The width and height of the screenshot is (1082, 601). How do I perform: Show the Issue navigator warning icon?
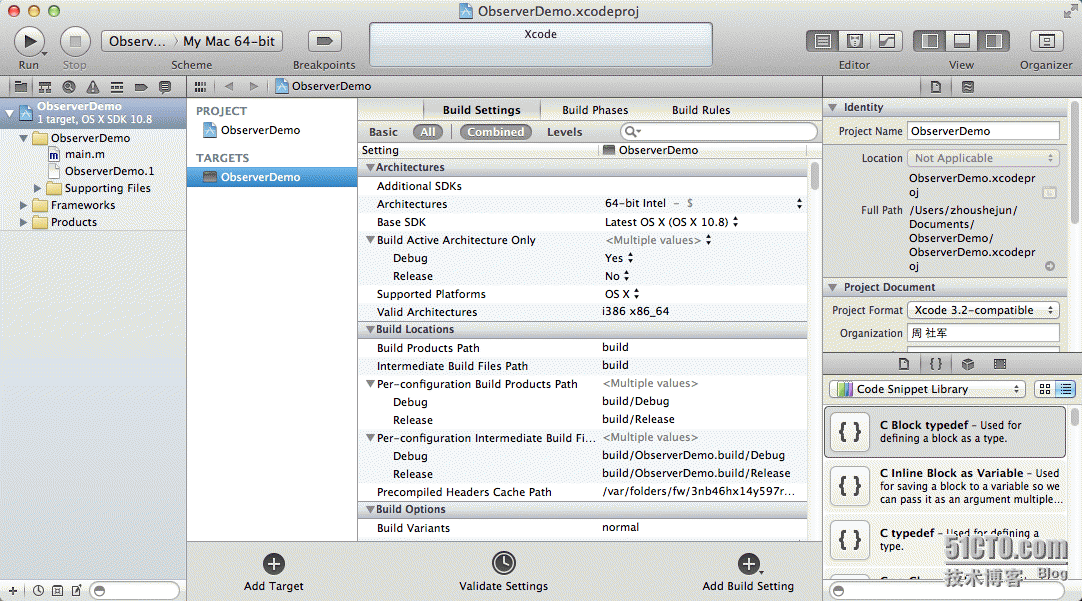(92, 87)
